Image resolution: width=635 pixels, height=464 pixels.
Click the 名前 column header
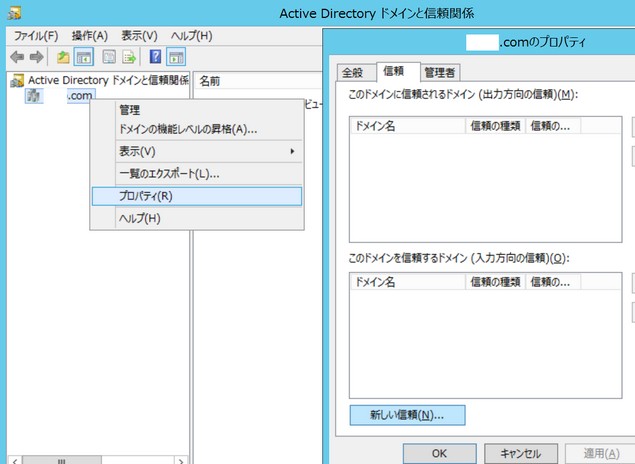coord(258,81)
